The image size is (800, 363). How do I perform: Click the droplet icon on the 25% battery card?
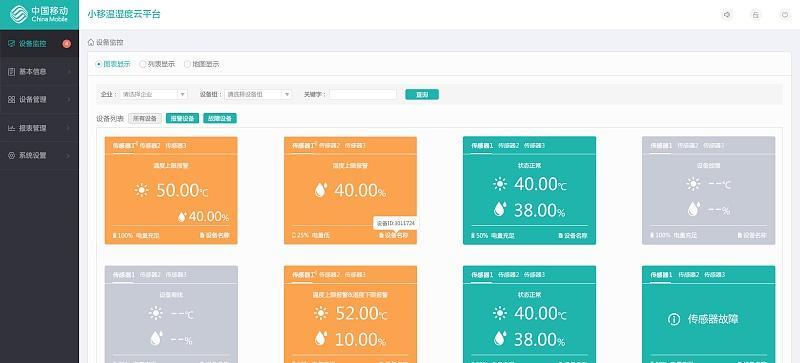tap(320, 190)
